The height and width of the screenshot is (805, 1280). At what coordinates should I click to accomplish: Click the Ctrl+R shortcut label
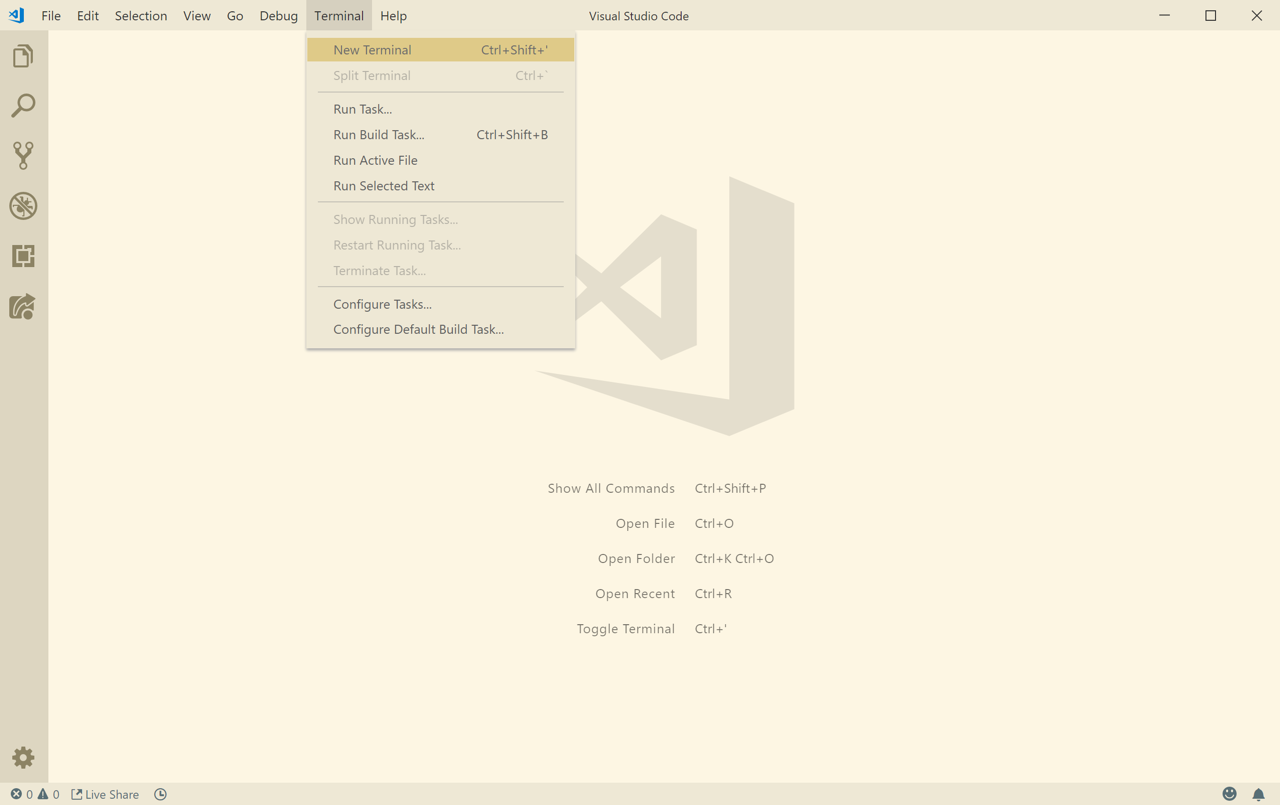[x=713, y=594]
